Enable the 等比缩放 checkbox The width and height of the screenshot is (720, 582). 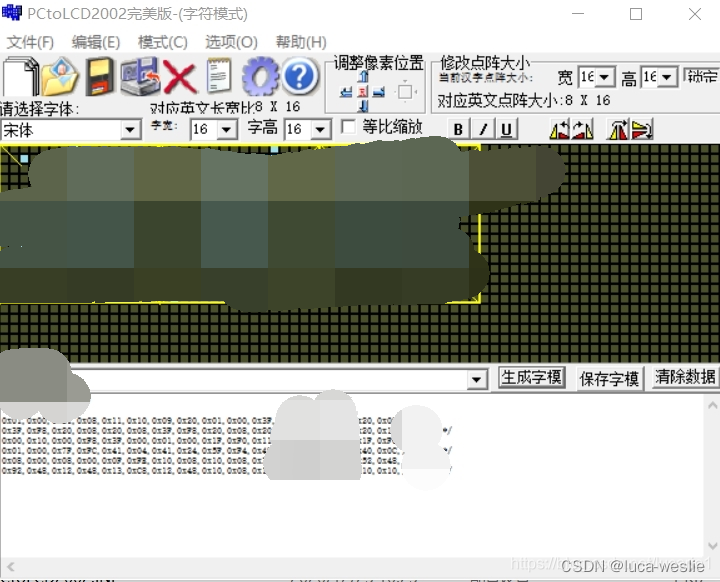coord(349,127)
